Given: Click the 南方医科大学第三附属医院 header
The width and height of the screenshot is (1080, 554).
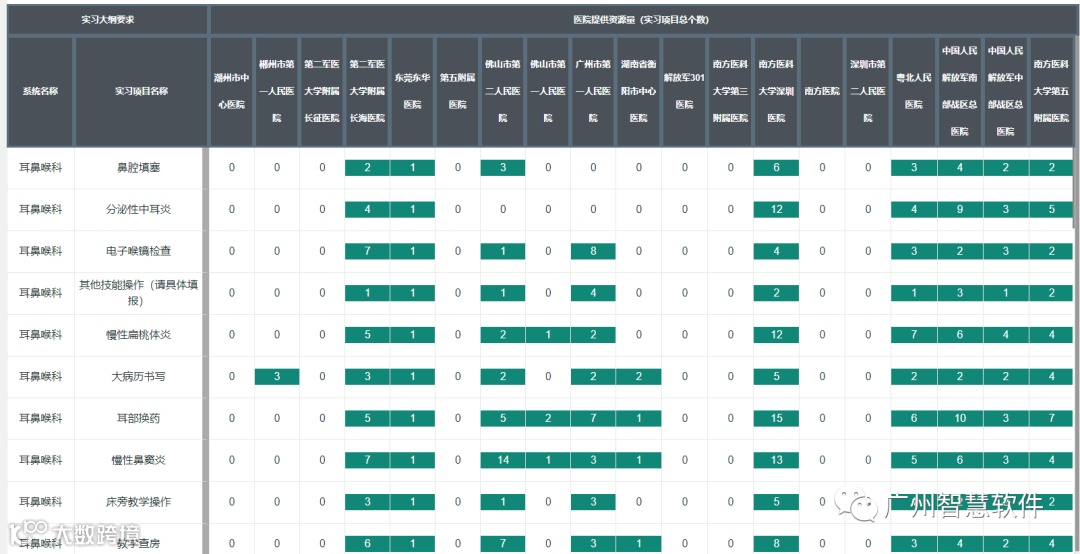Looking at the screenshot, I should click(731, 91).
